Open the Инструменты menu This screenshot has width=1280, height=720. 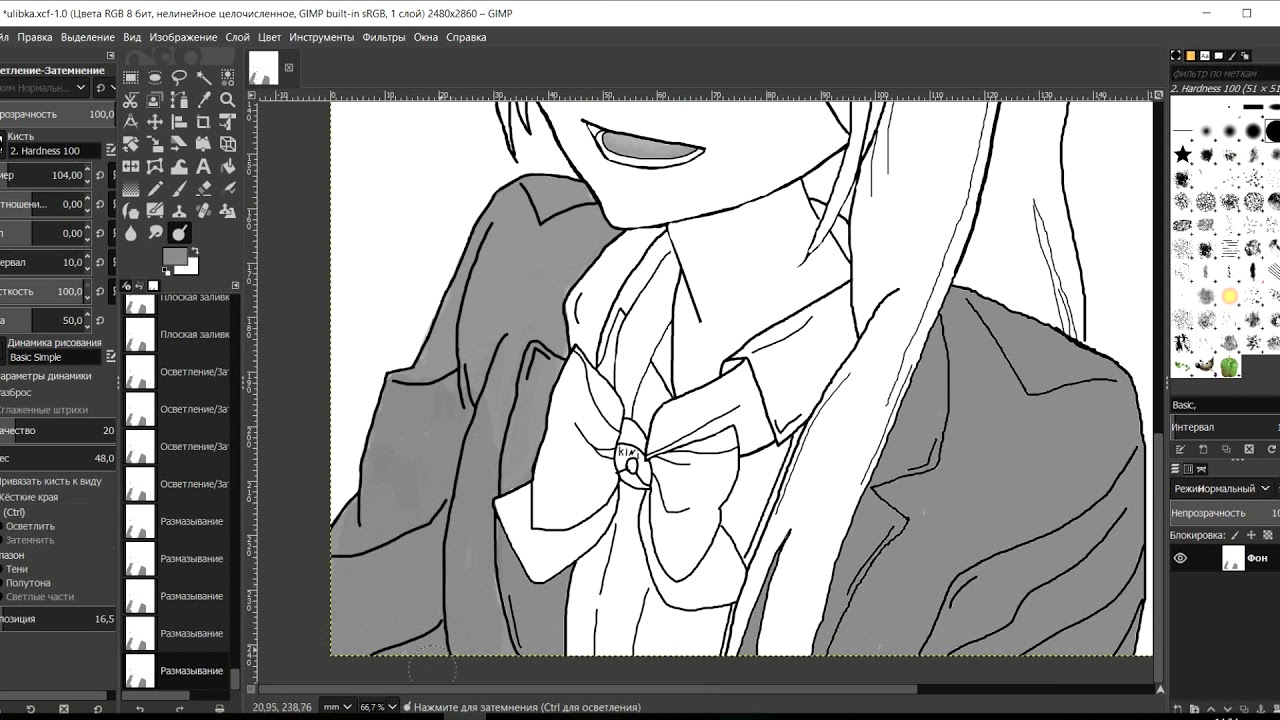click(322, 37)
